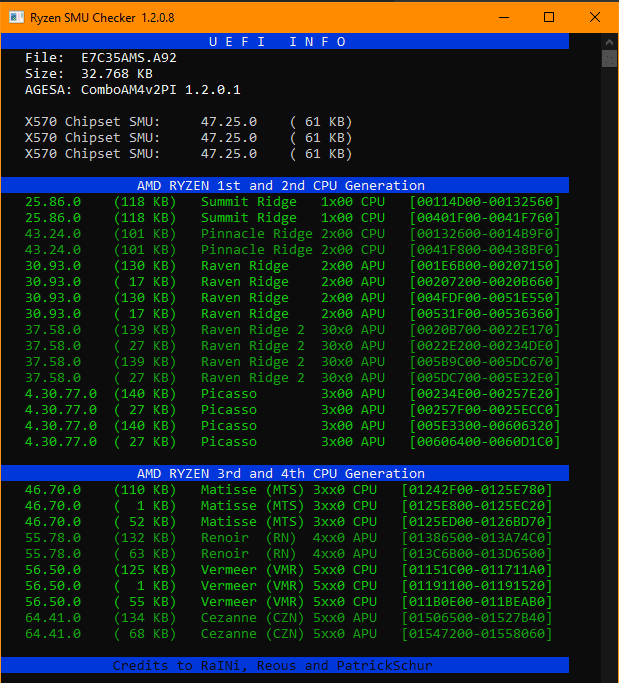This screenshot has height=683, width=619.
Task: Click address [00401F00-0041F760]
Action: (484, 217)
